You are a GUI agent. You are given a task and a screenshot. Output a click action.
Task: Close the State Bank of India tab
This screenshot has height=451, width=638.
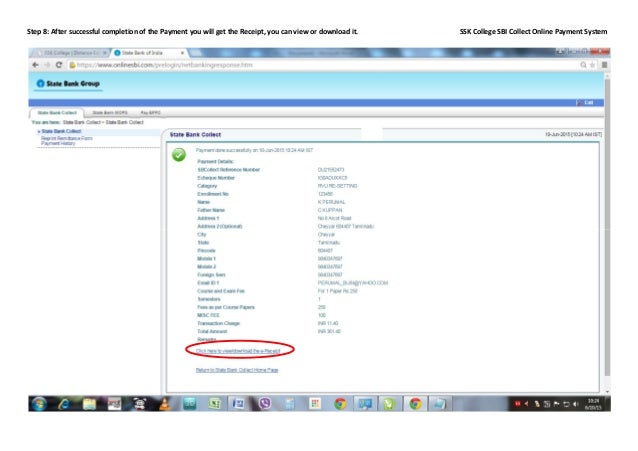click(x=182, y=53)
